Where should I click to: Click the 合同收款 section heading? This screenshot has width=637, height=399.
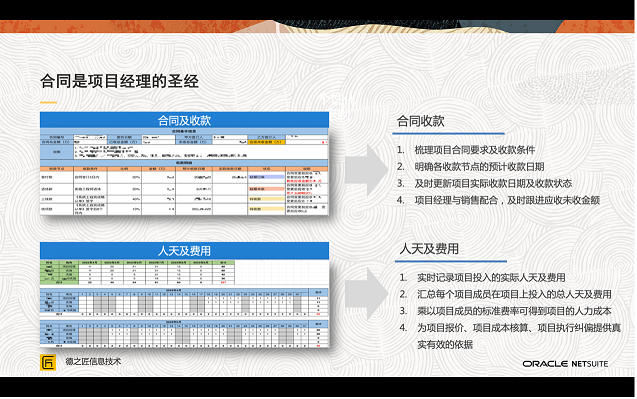[420, 121]
